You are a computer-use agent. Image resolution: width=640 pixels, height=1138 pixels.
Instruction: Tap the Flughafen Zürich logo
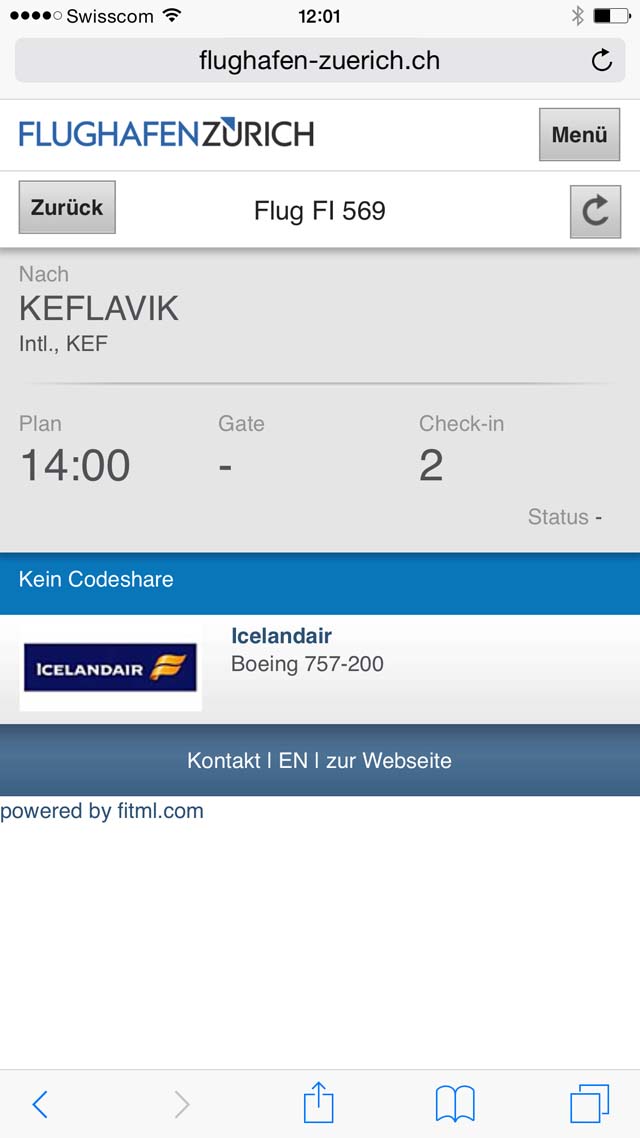tap(166, 132)
